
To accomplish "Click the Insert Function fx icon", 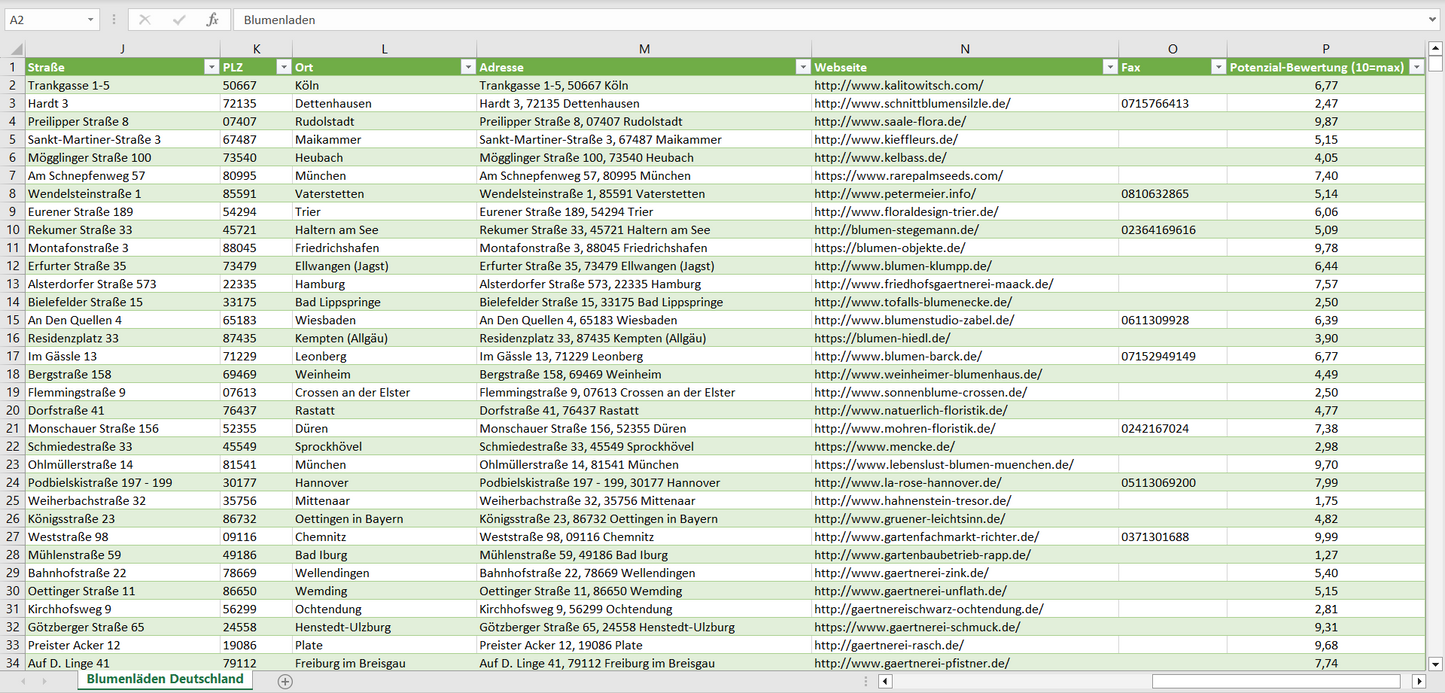I will click(x=212, y=20).
